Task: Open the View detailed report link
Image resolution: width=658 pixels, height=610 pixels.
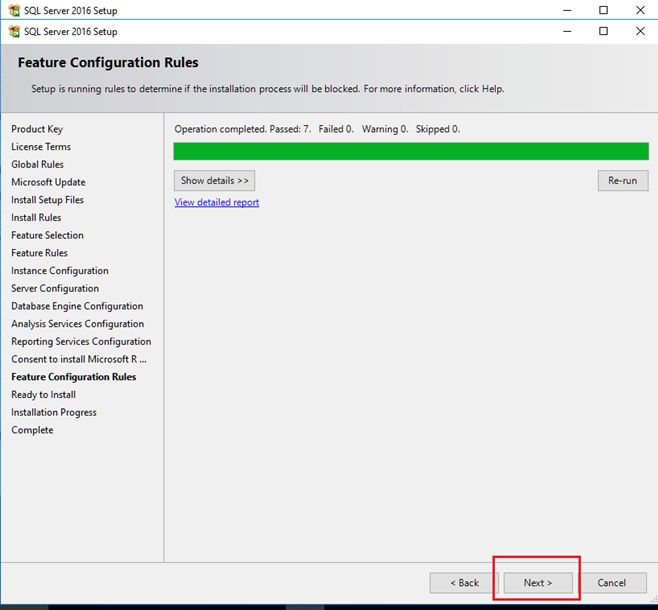Action: tap(216, 202)
